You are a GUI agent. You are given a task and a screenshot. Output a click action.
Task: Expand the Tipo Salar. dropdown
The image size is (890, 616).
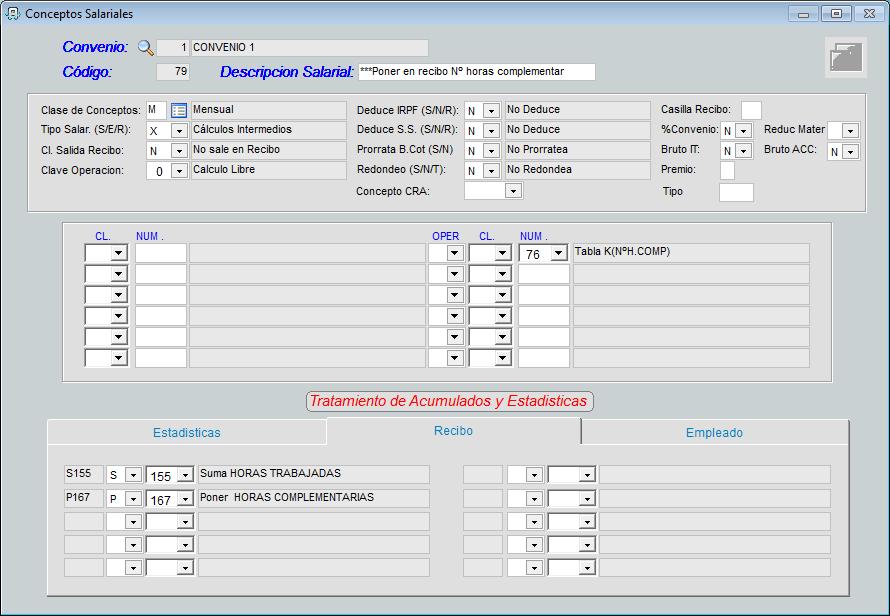(x=179, y=131)
